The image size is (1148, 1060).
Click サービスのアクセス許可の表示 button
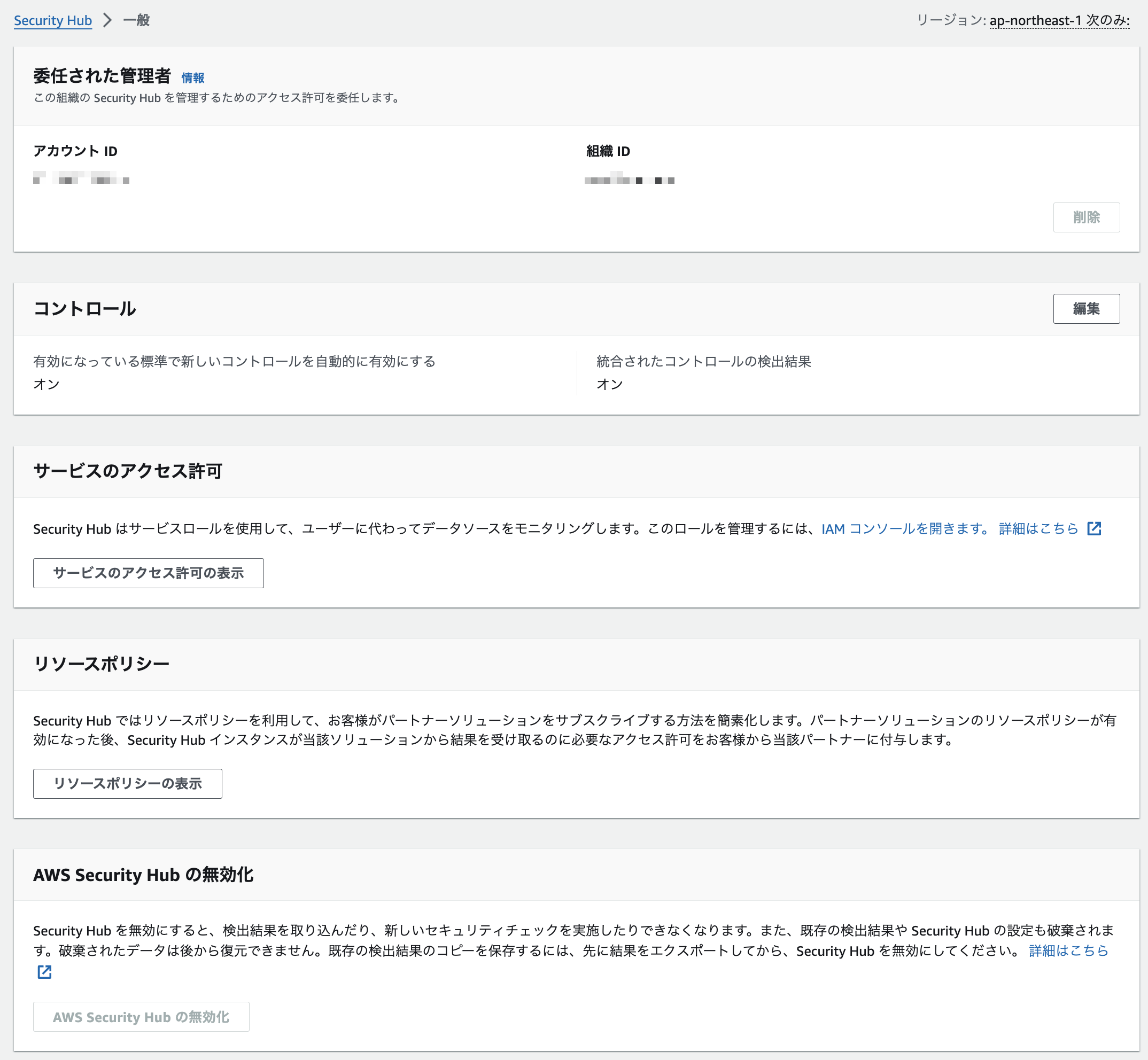(149, 573)
